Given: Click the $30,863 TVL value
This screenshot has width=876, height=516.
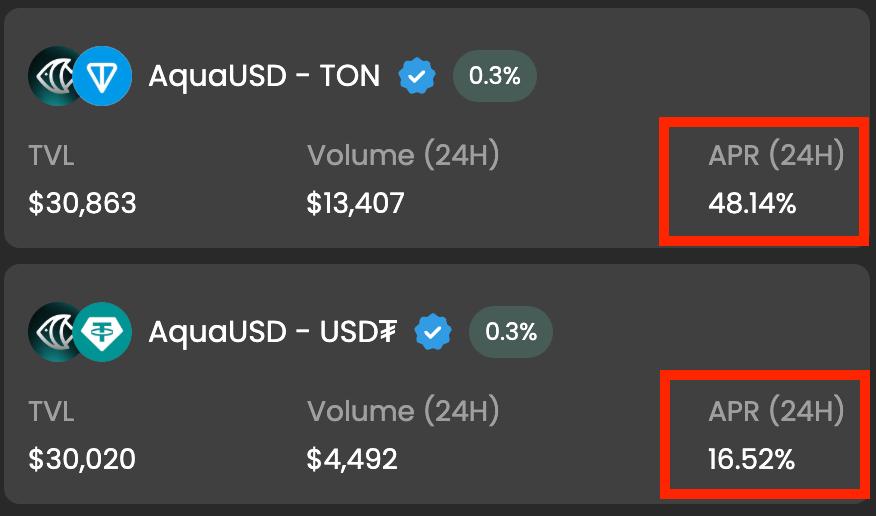Looking at the screenshot, I should click(82, 203).
